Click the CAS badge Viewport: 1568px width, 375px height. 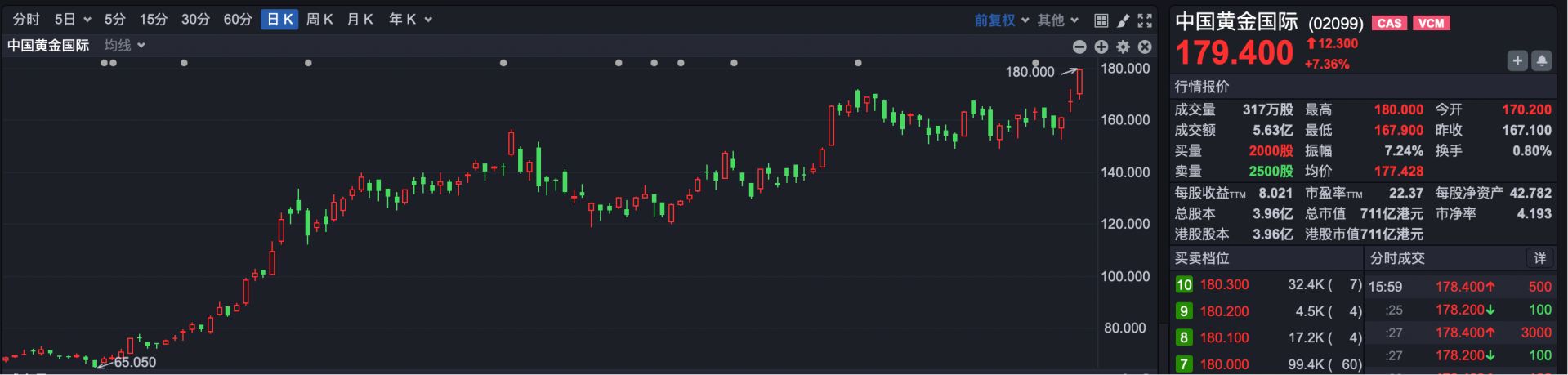pyautogui.click(x=1389, y=23)
